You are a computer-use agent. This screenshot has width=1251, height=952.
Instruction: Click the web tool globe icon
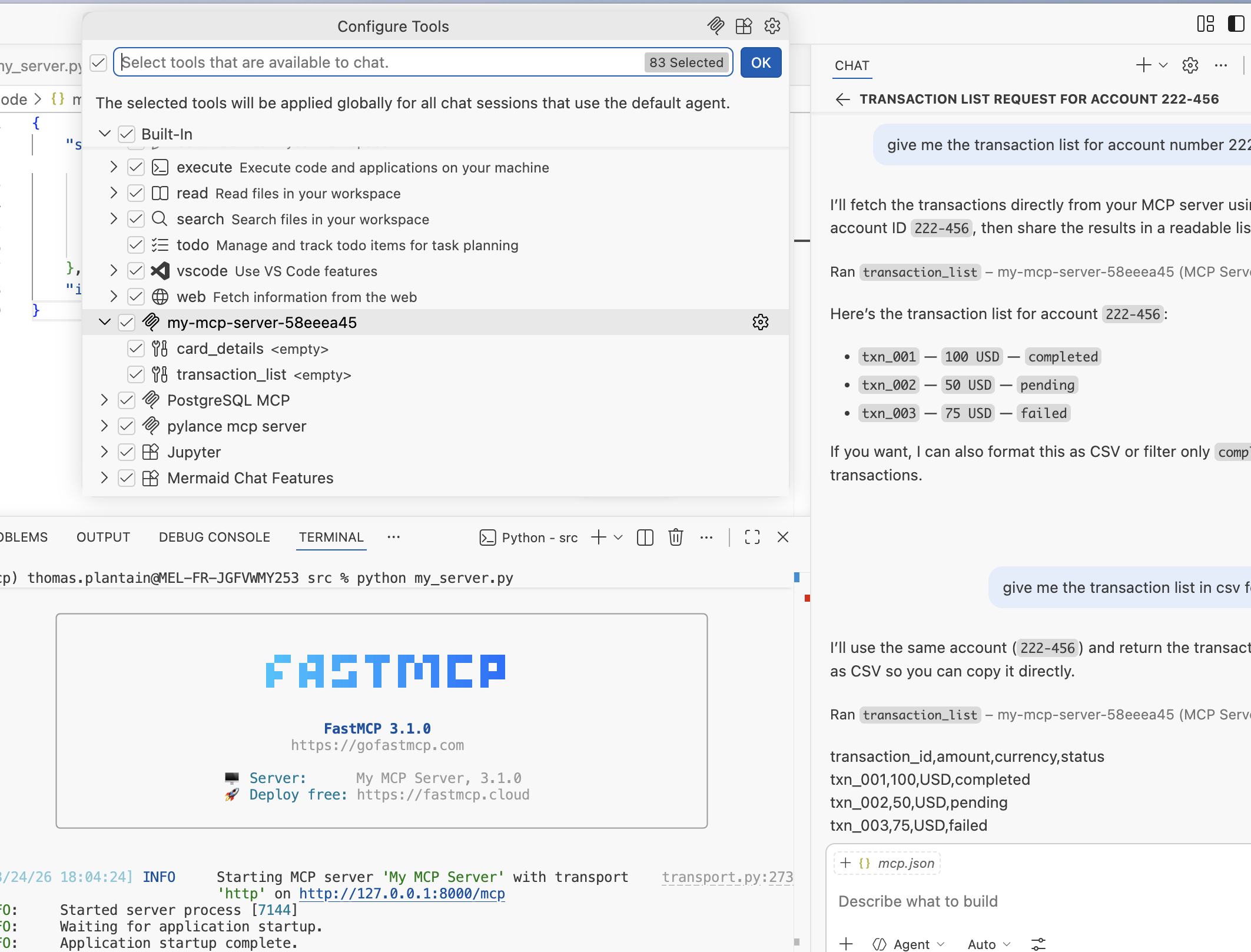click(160, 297)
